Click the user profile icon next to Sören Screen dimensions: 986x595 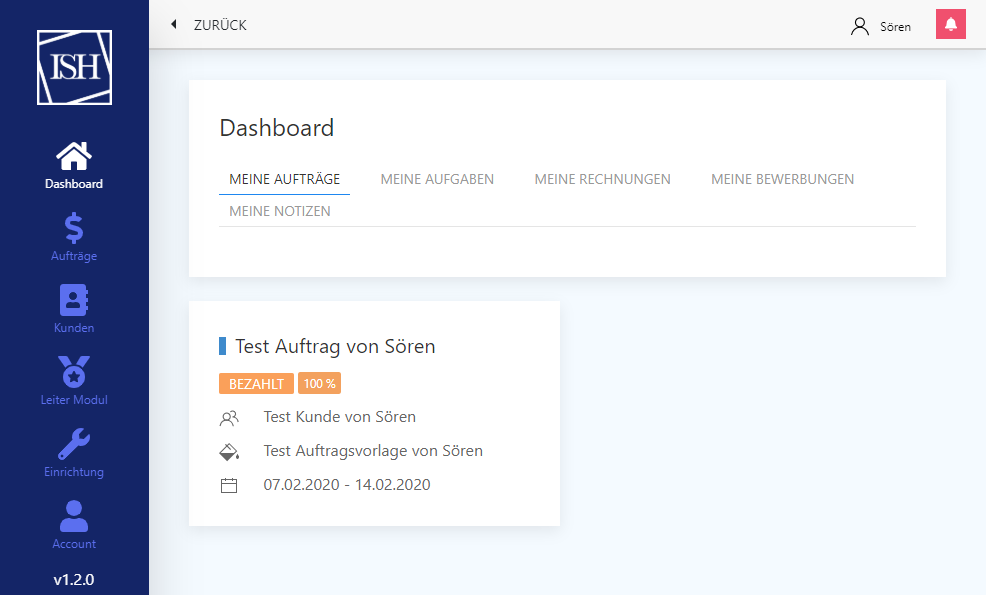click(x=860, y=26)
